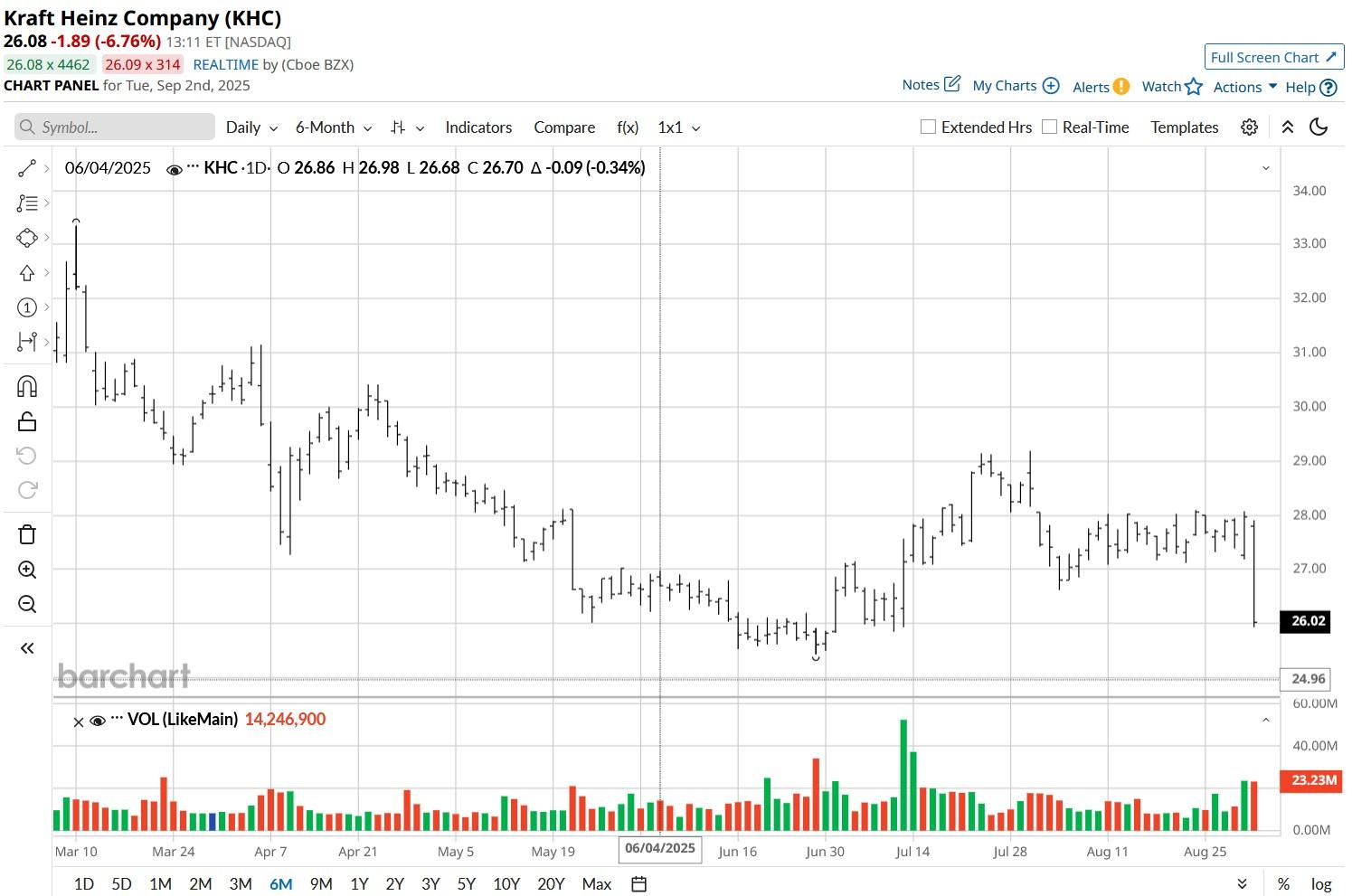Open chart settings gear

pos(1249,127)
